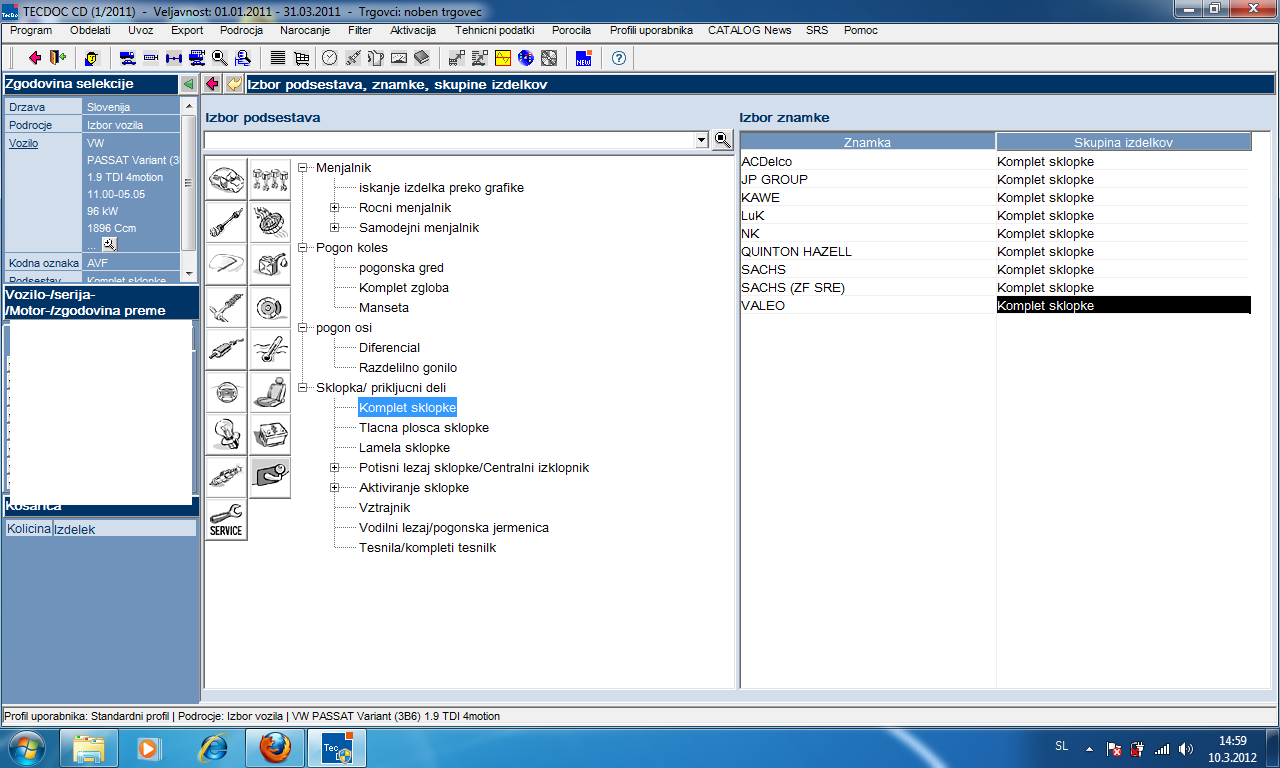1280x768 pixels.
Task: Select the VALEO brand row
Action: click(995, 306)
